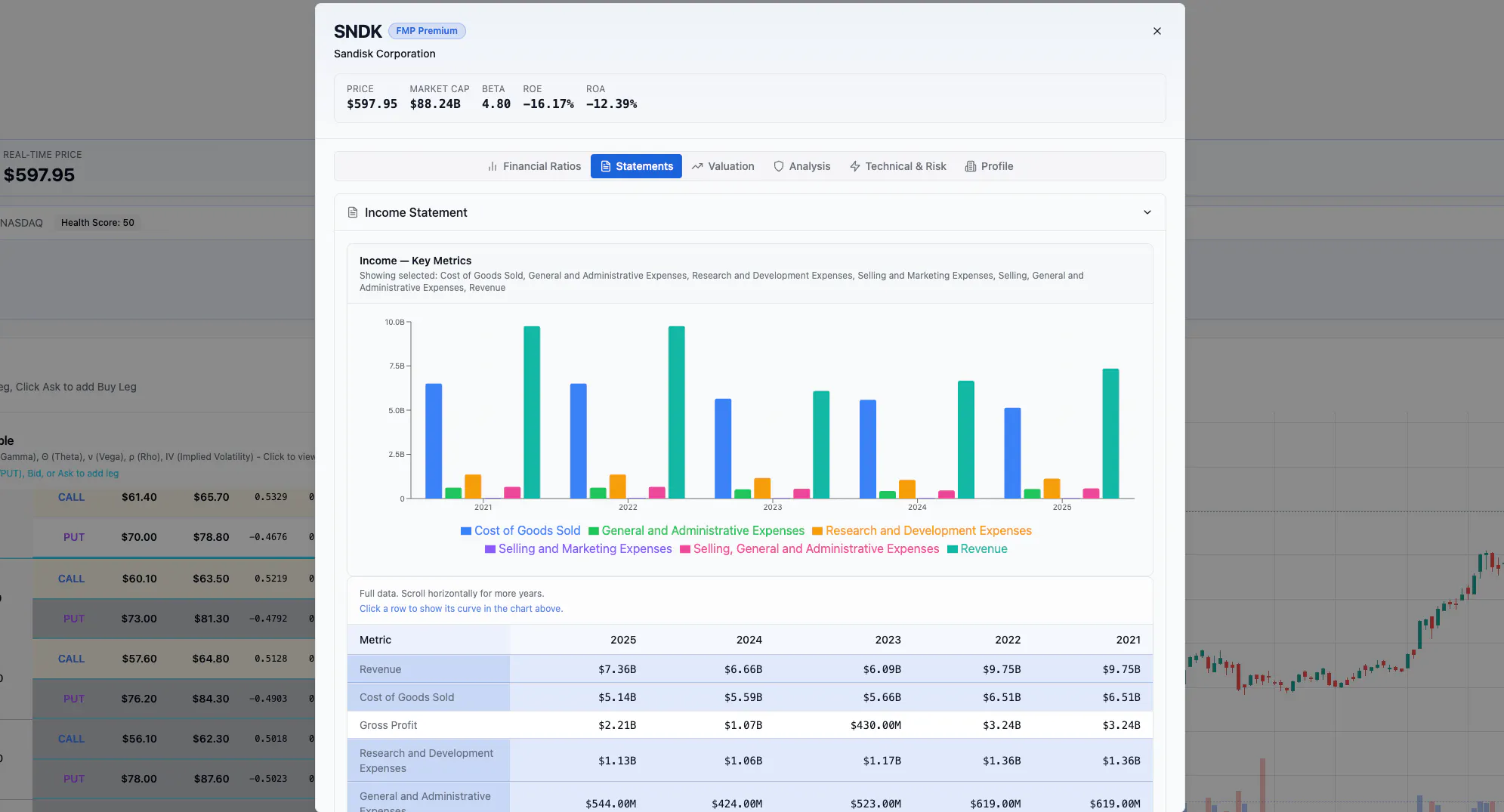Select the Revenue row in table
This screenshot has height=812, width=1504.
[749, 669]
